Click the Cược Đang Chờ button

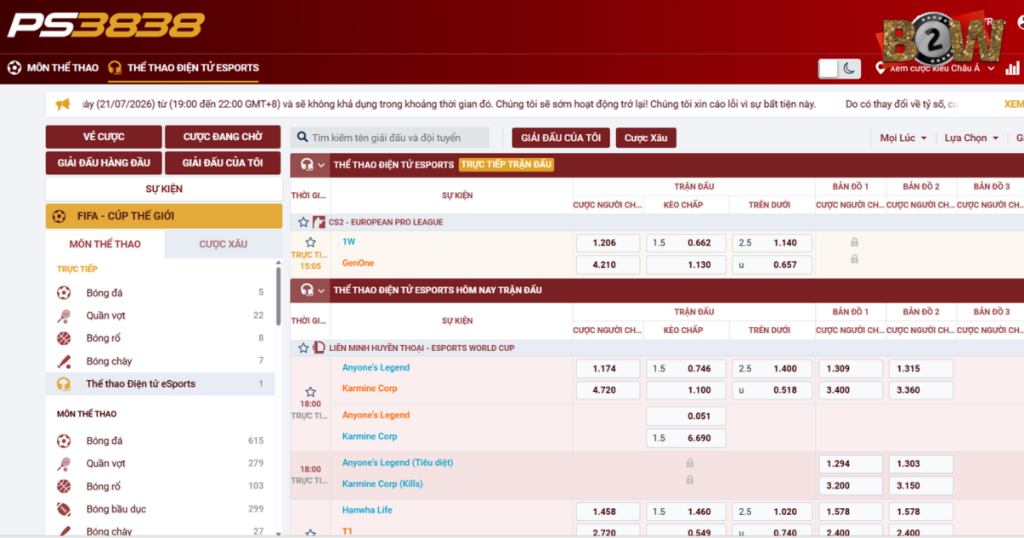click(223, 137)
